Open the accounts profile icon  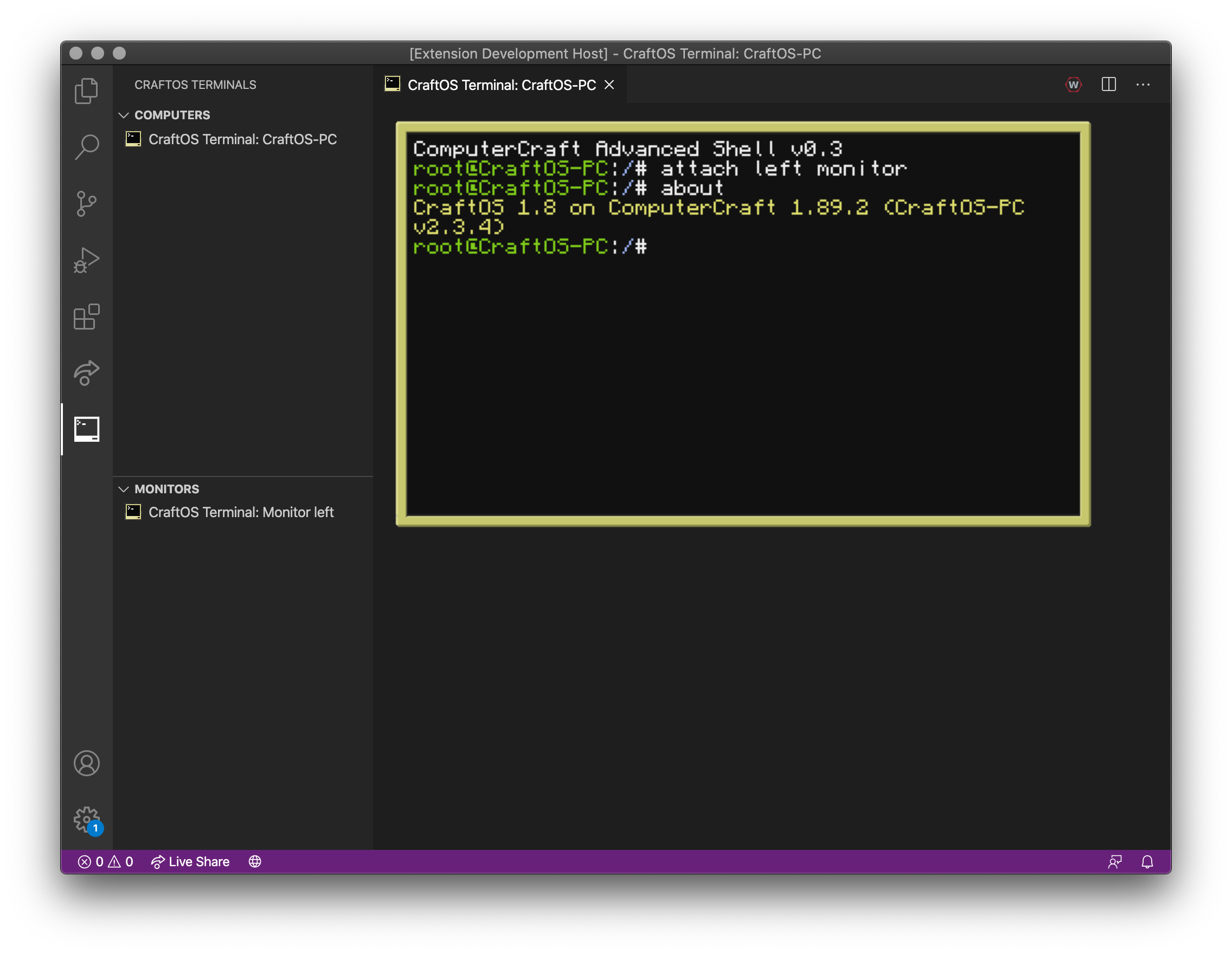click(86, 762)
